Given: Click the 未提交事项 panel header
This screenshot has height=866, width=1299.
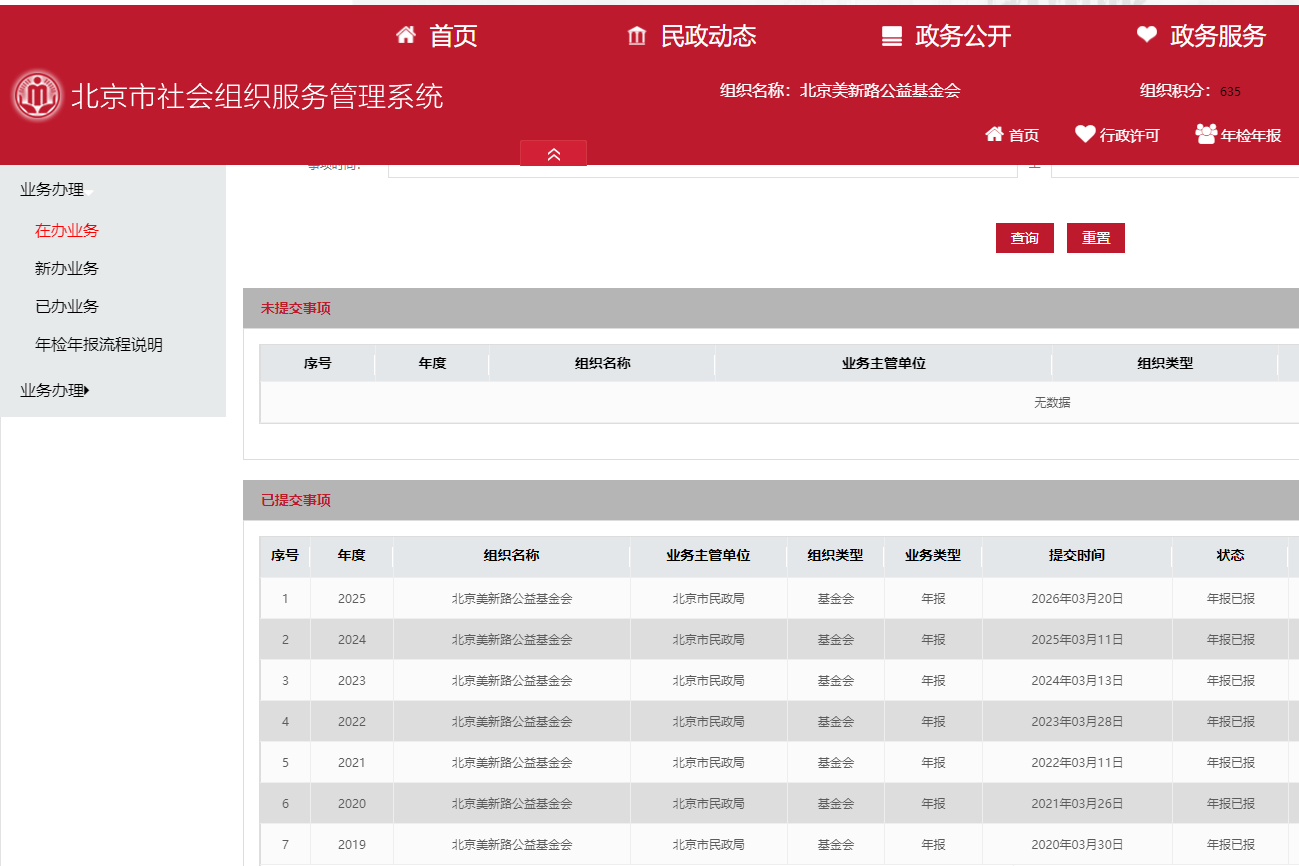Looking at the screenshot, I should click(x=771, y=308).
